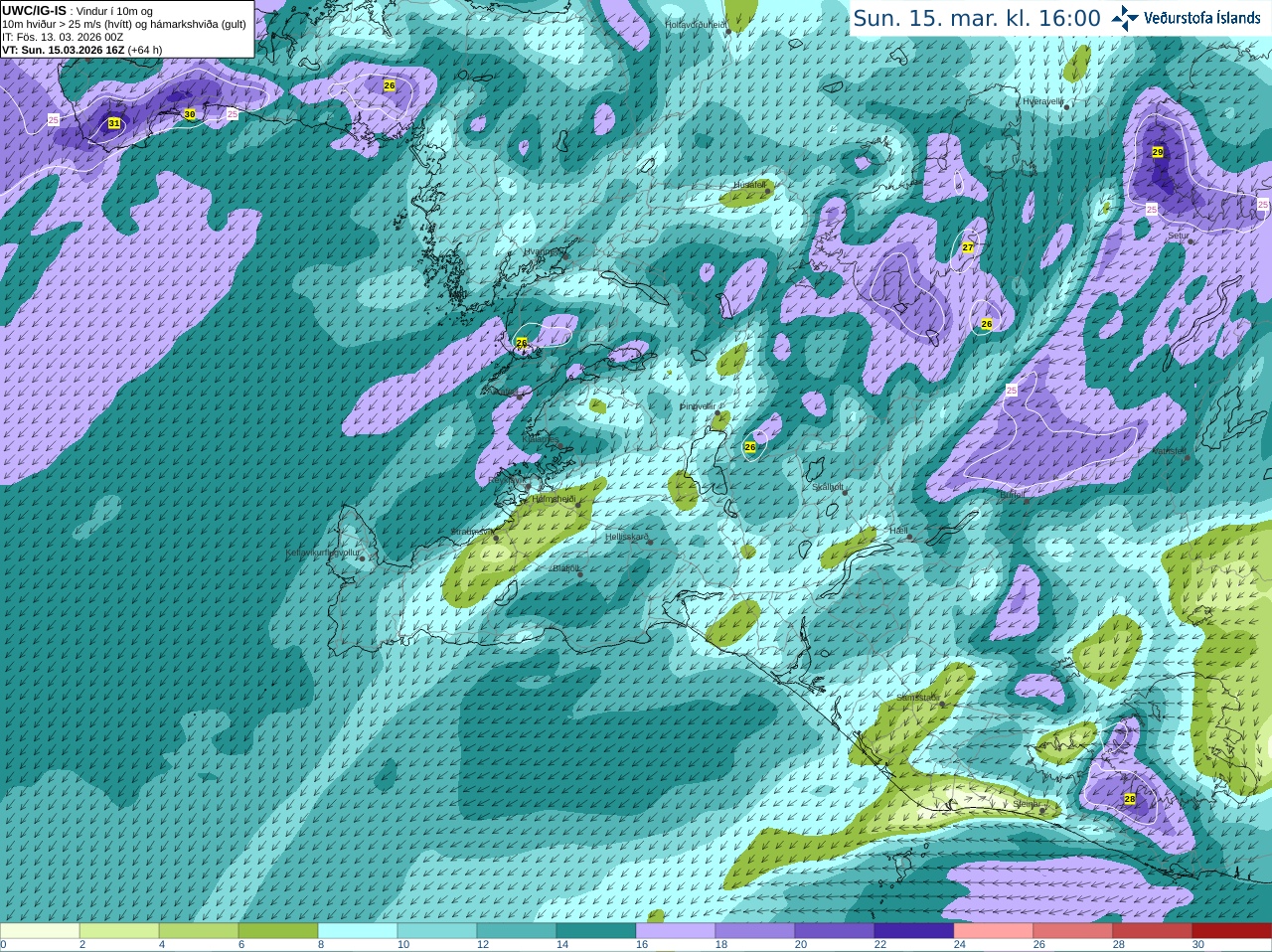
Task: Click the 24–26 pink legend swatch
Action: [x=994, y=931]
